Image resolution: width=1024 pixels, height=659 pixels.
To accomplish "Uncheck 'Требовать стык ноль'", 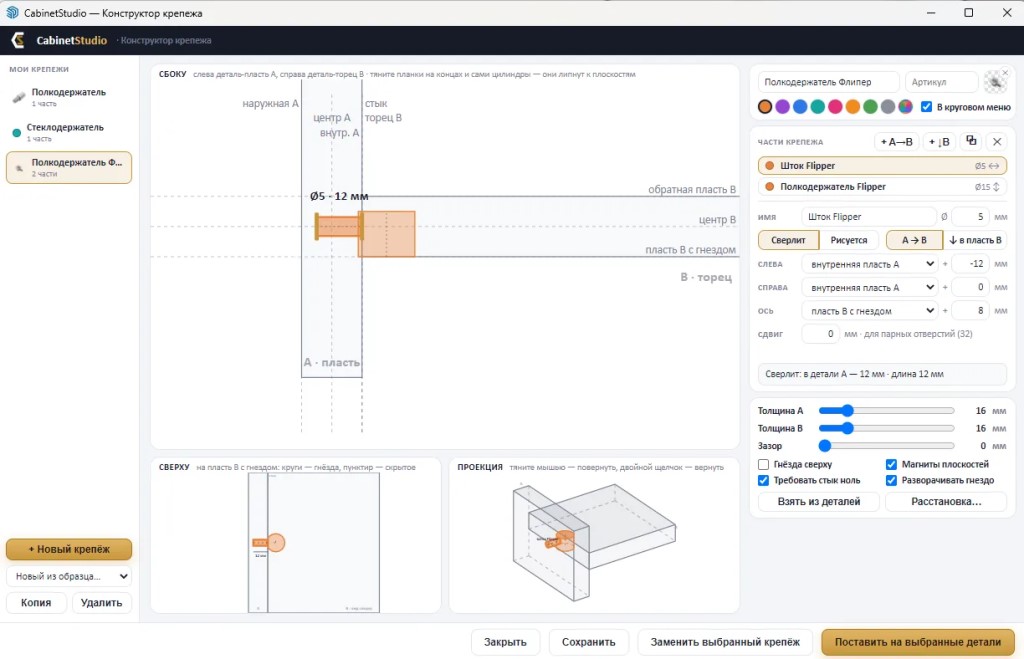I will [x=763, y=481].
